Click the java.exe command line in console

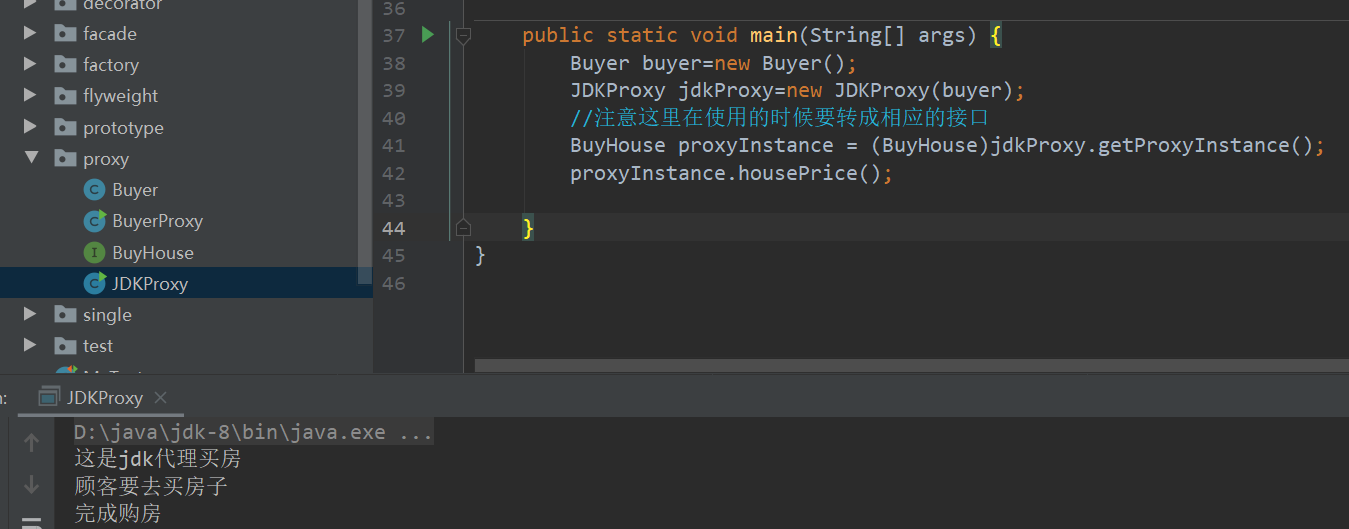click(x=253, y=433)
